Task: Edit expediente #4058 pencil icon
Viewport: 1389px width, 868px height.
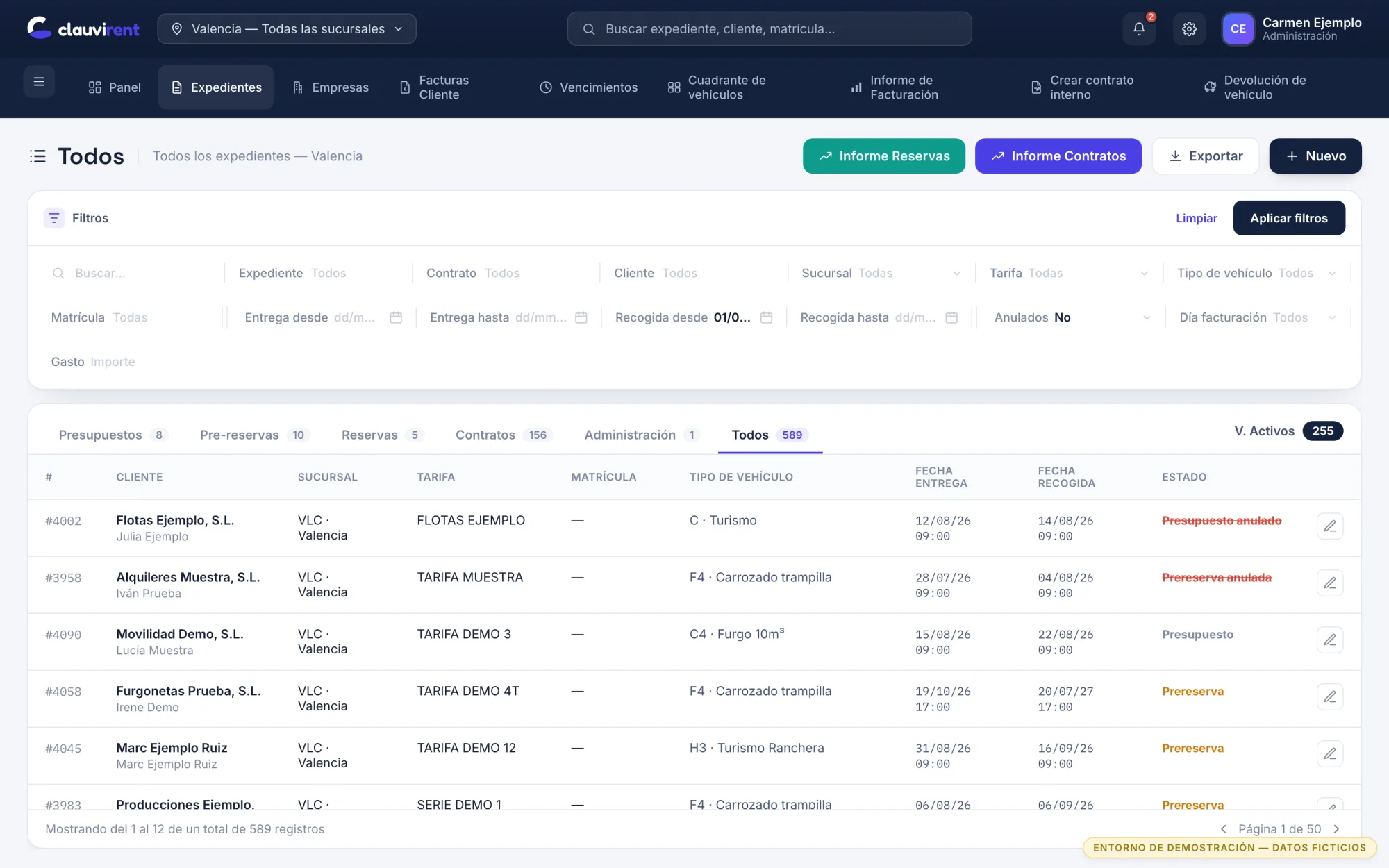Action: pyautogui.click(x=1329, y=696)
